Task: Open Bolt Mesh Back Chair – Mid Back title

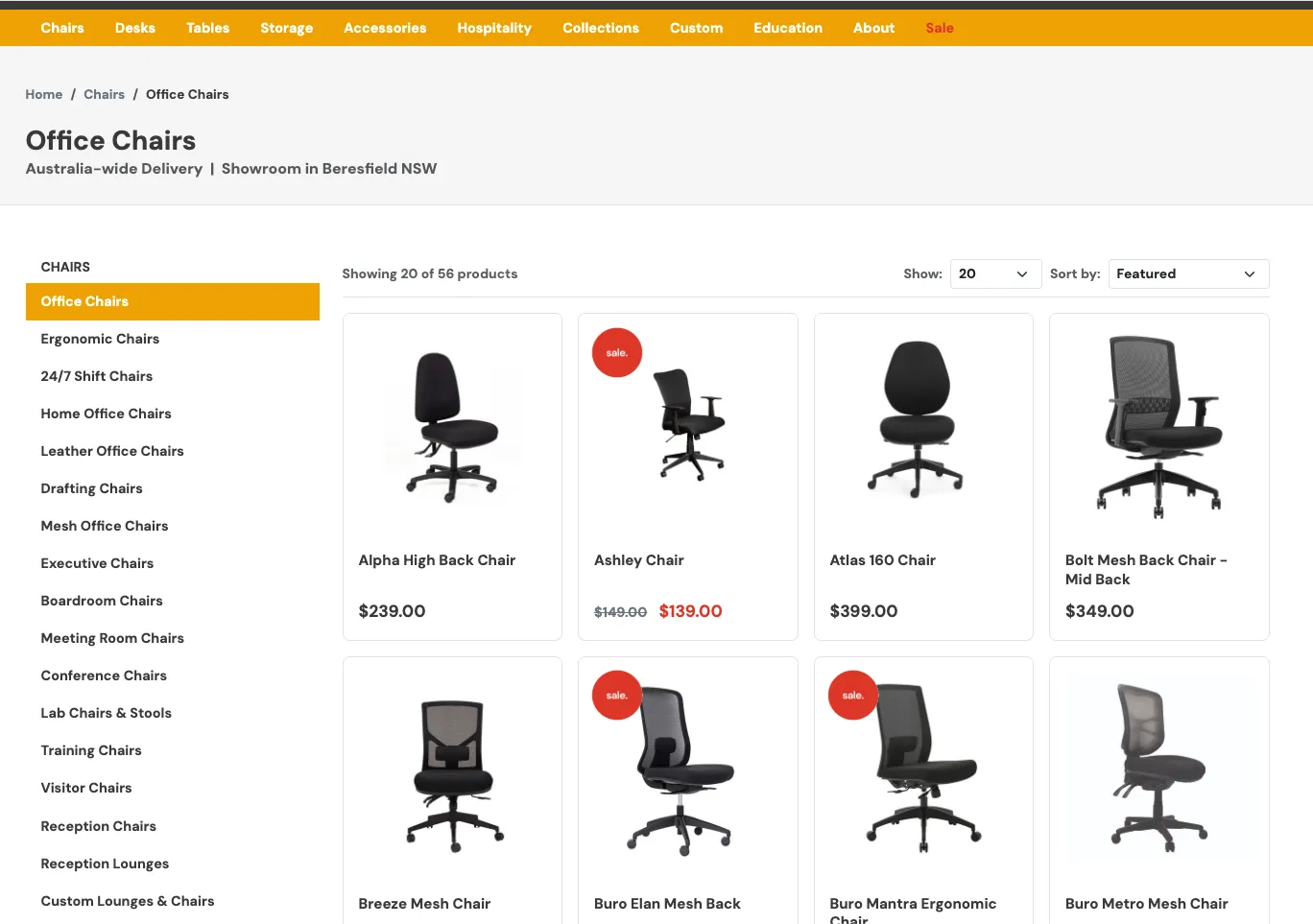Action: tap(1146, 570)
